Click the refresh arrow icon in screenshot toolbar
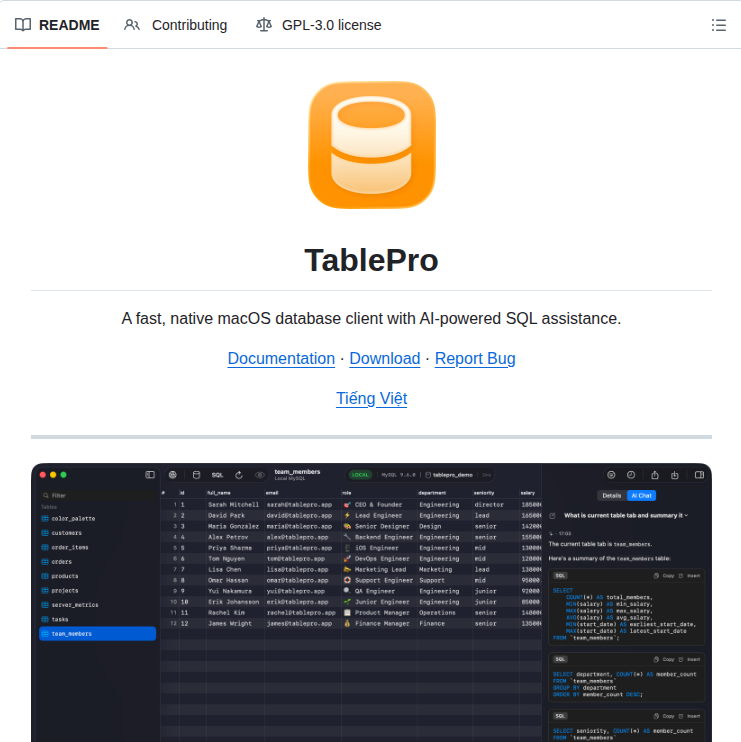 coord(239,475)
